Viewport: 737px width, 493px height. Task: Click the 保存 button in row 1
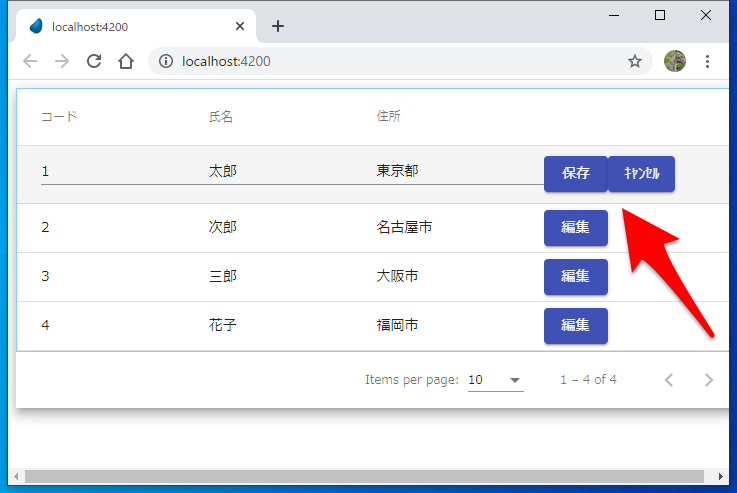point(575,173)
